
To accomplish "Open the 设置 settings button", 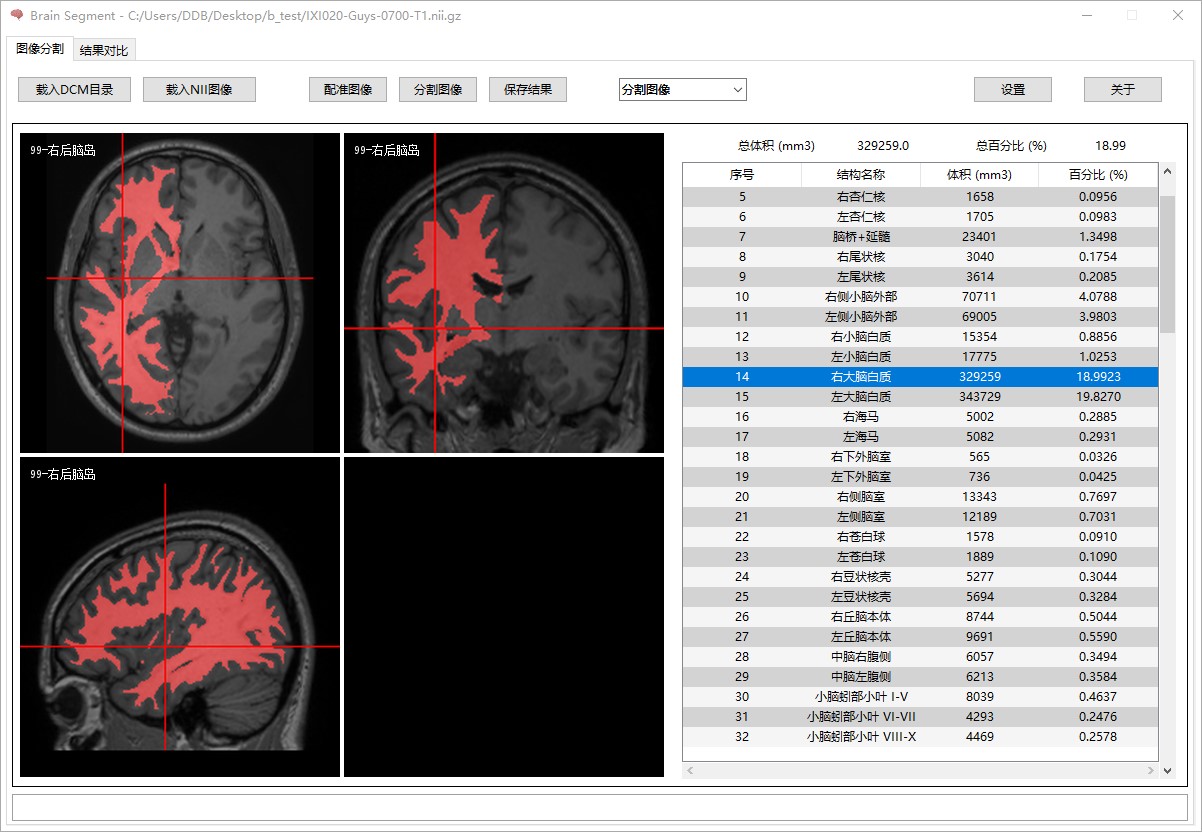I will coord(1013,89).
